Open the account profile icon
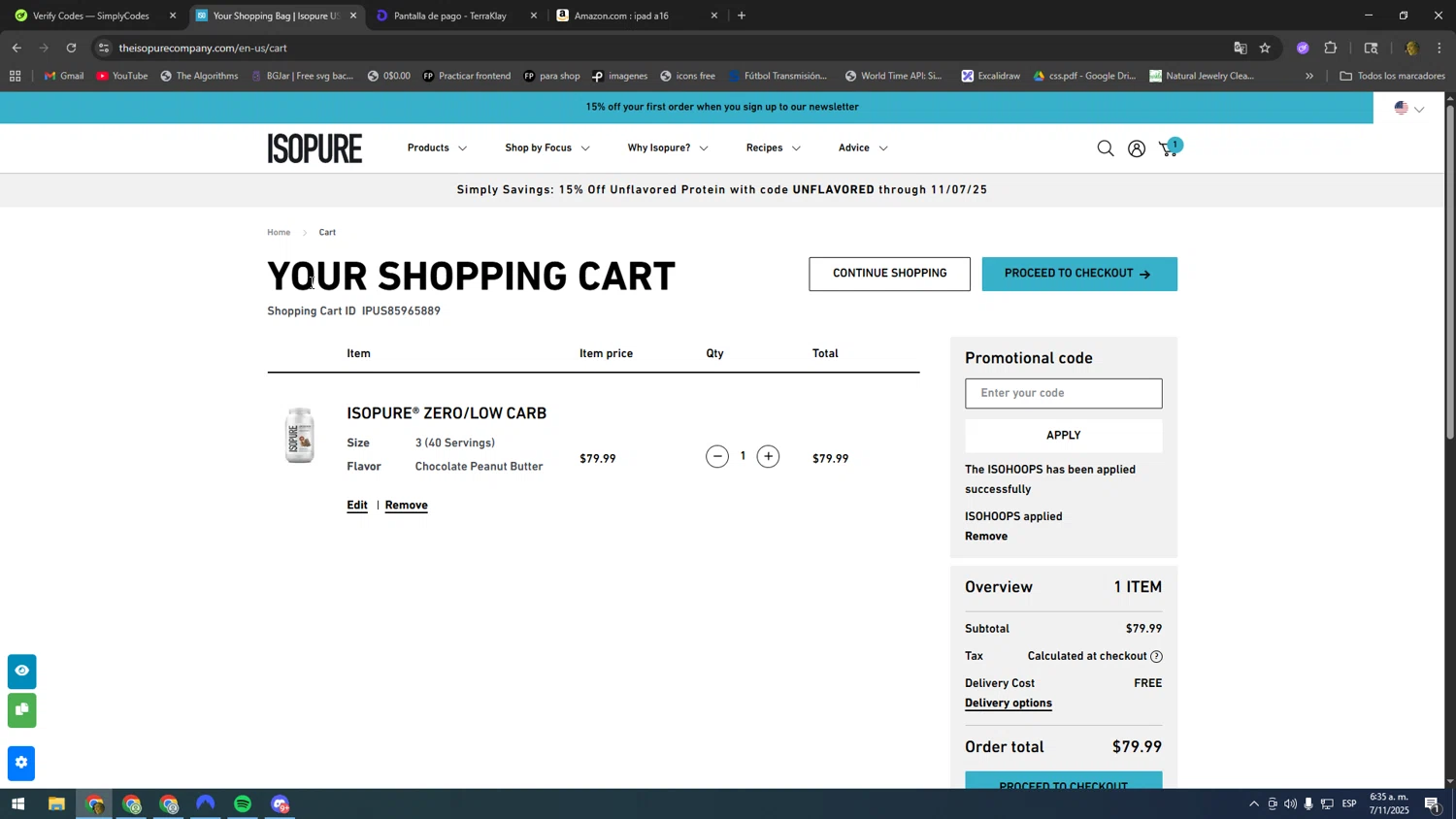1456x819 pixels. point(1136,148)
